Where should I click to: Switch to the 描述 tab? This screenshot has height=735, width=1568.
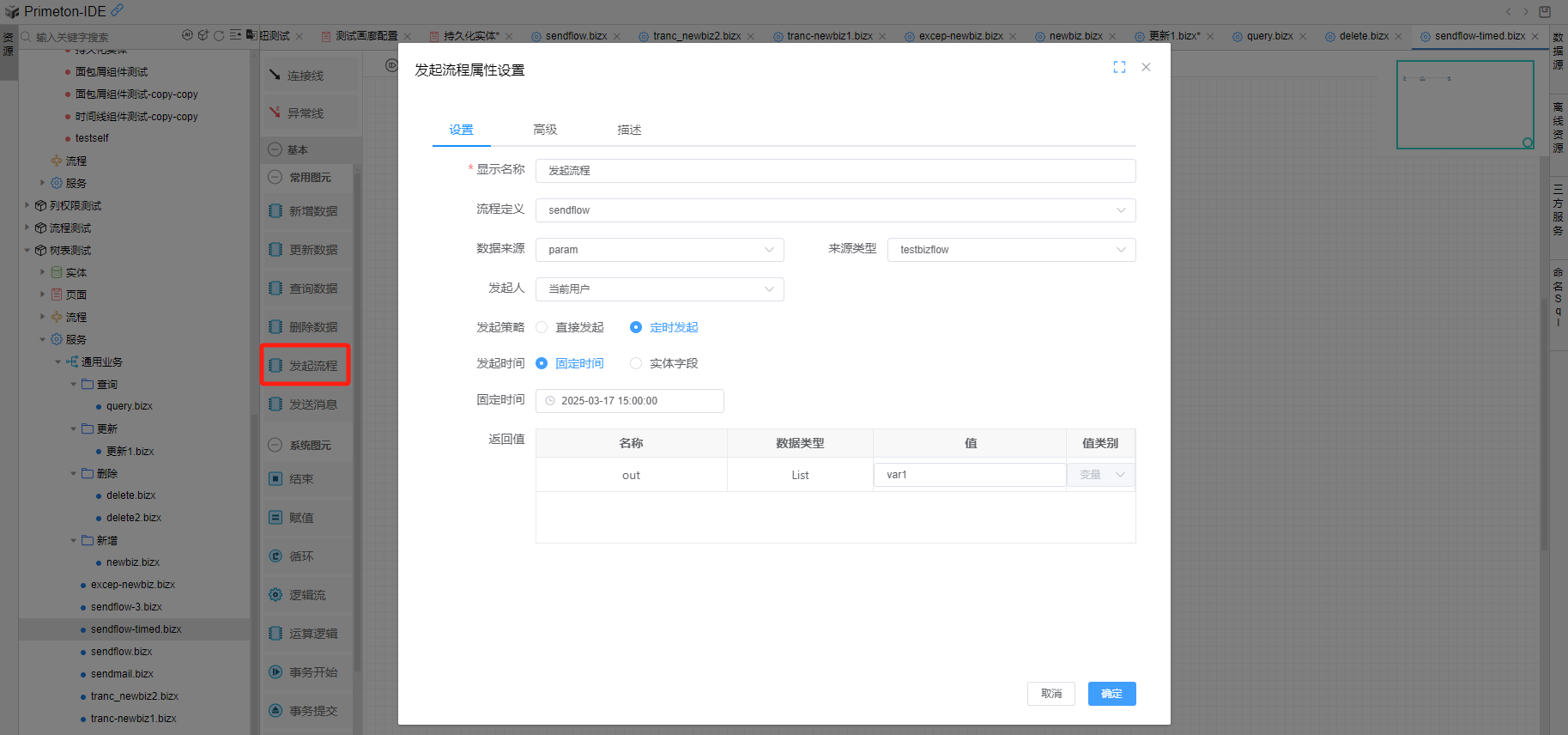point(629,130)
